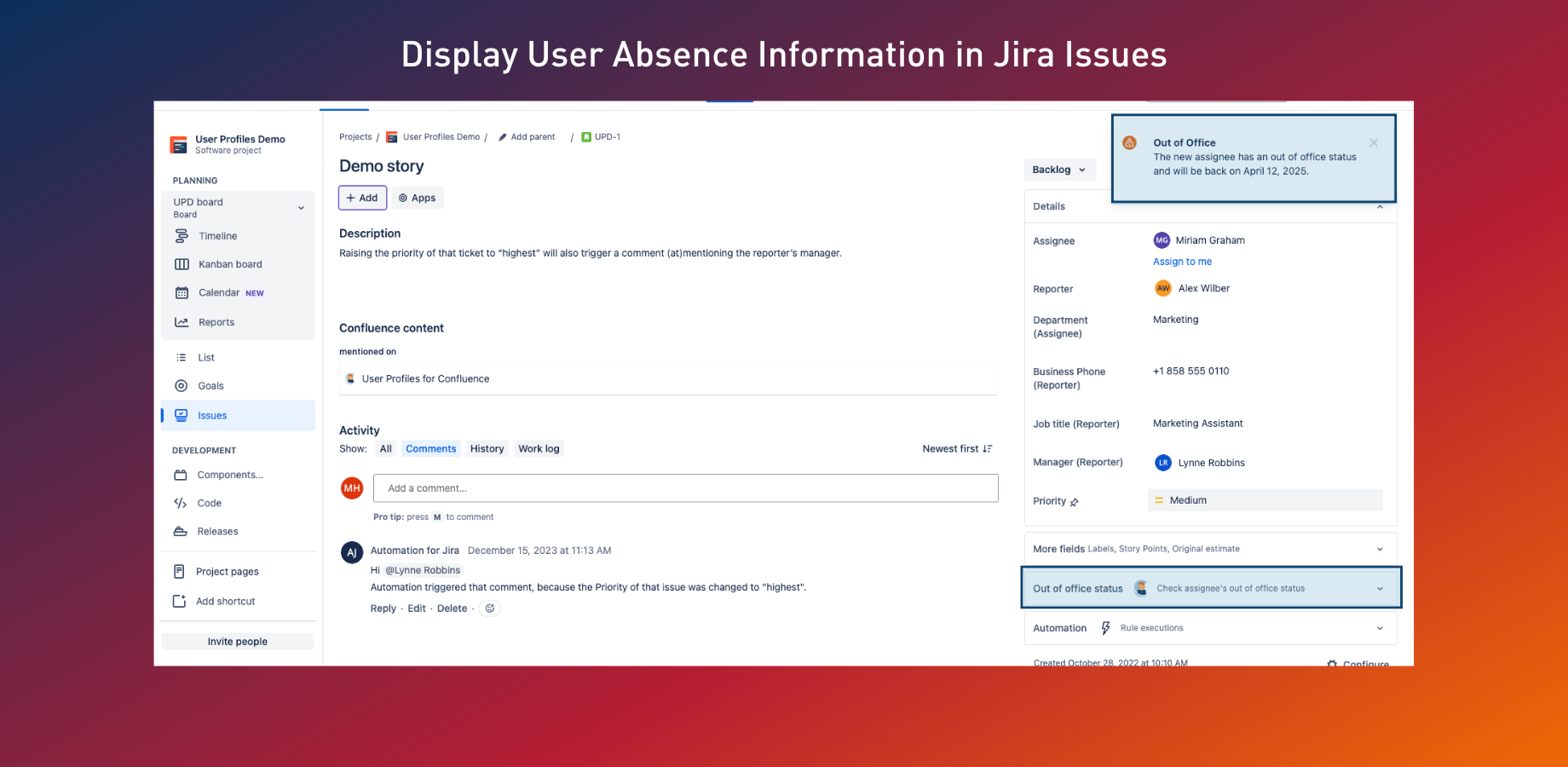Click the Add parent pencil icon
This screenshot has width=1568, height=767.
(503, 137)
